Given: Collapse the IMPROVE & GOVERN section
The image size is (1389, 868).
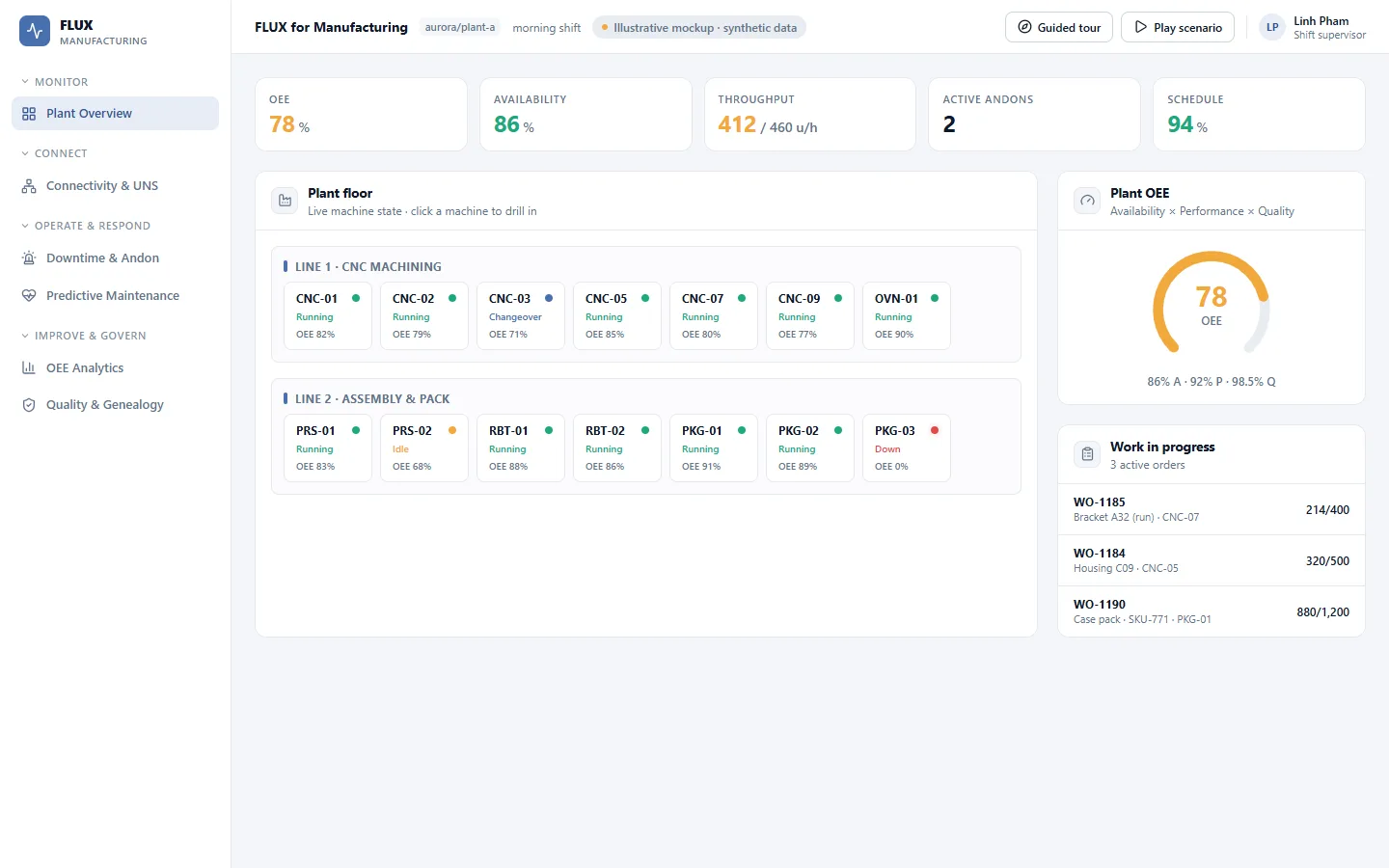Looking at the screenshot, I should [84, 336].
